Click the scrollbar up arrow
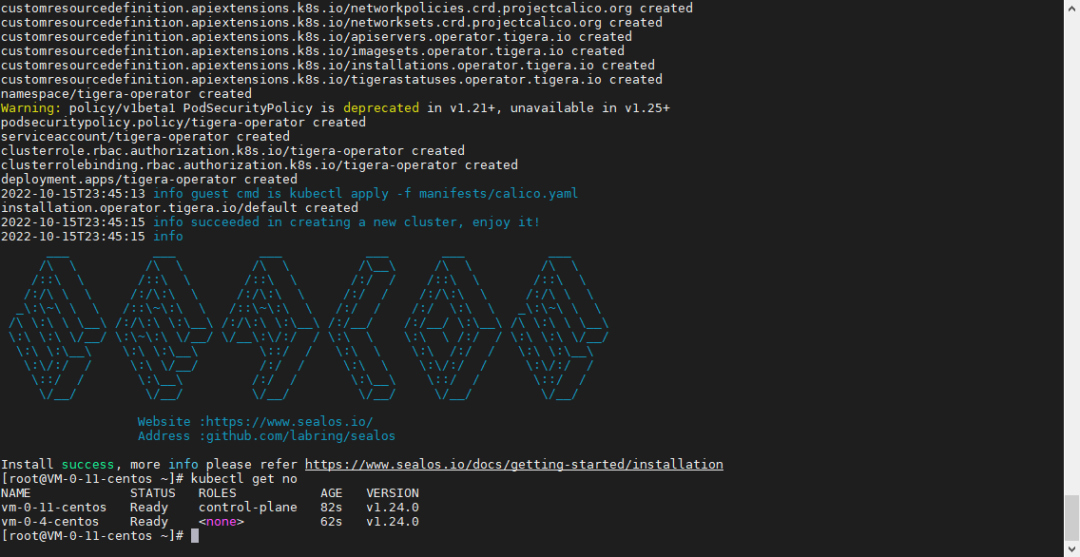 (x=1069, y=8)
